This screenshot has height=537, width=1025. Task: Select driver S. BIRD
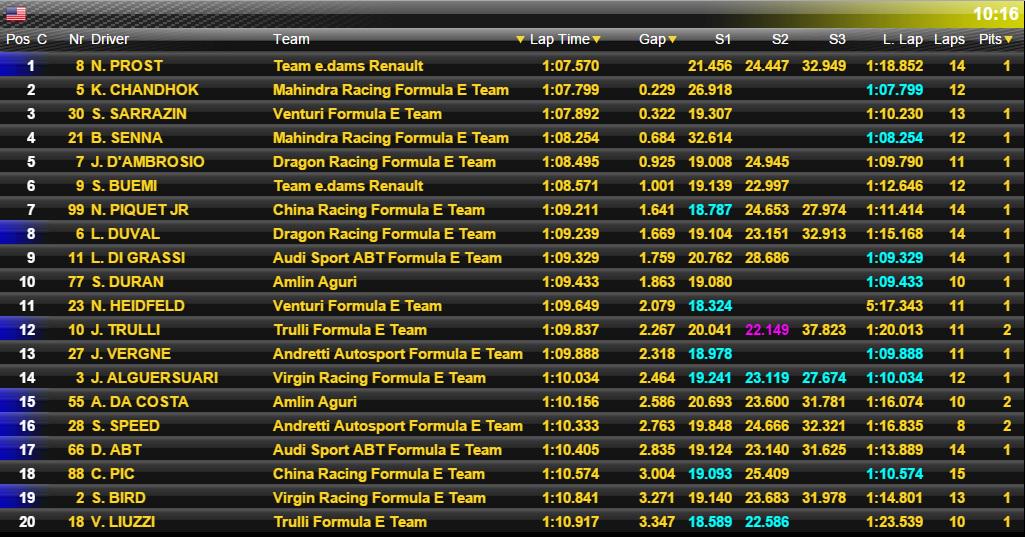click(118, 498)
